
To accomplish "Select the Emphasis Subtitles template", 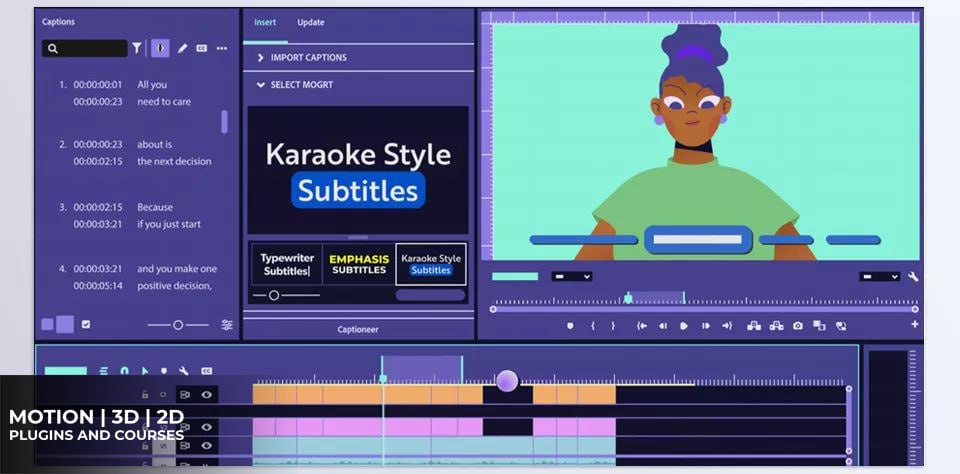I will point(358,264).
